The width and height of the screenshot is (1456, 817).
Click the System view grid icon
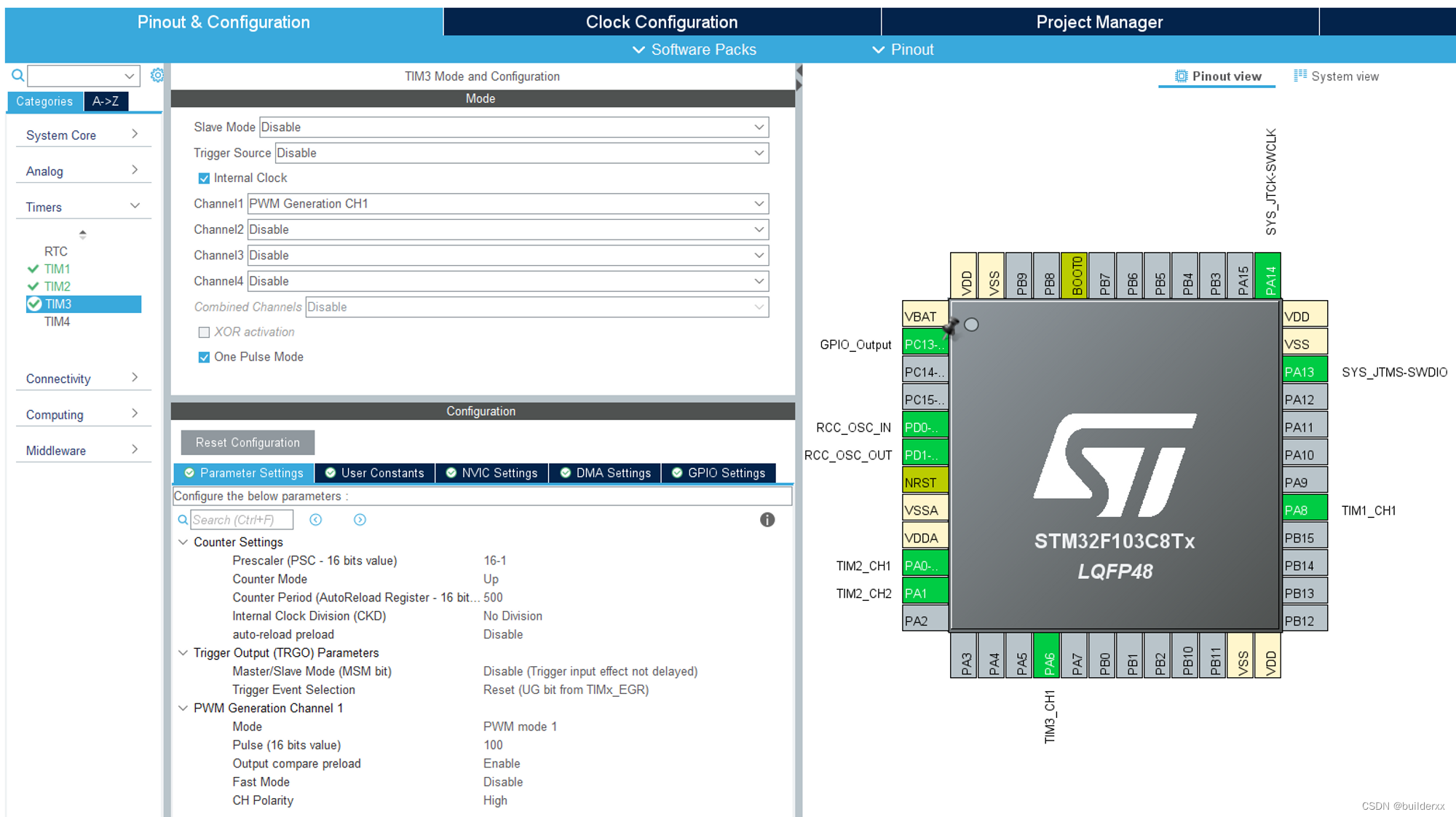1299,76
